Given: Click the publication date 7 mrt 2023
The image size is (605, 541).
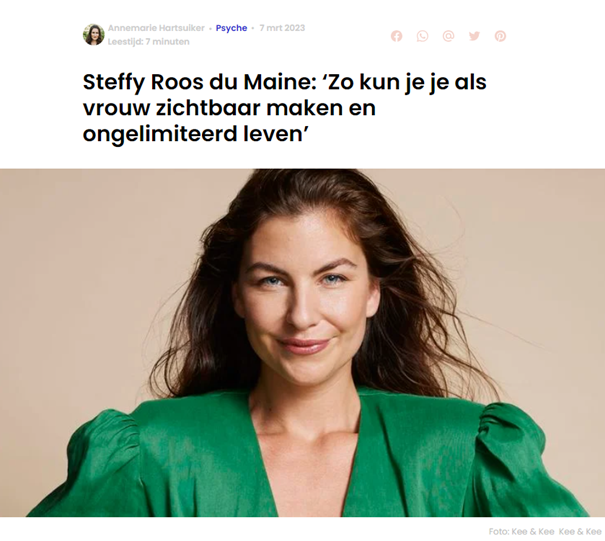Looking at the screenshot, I should (282, 28).
